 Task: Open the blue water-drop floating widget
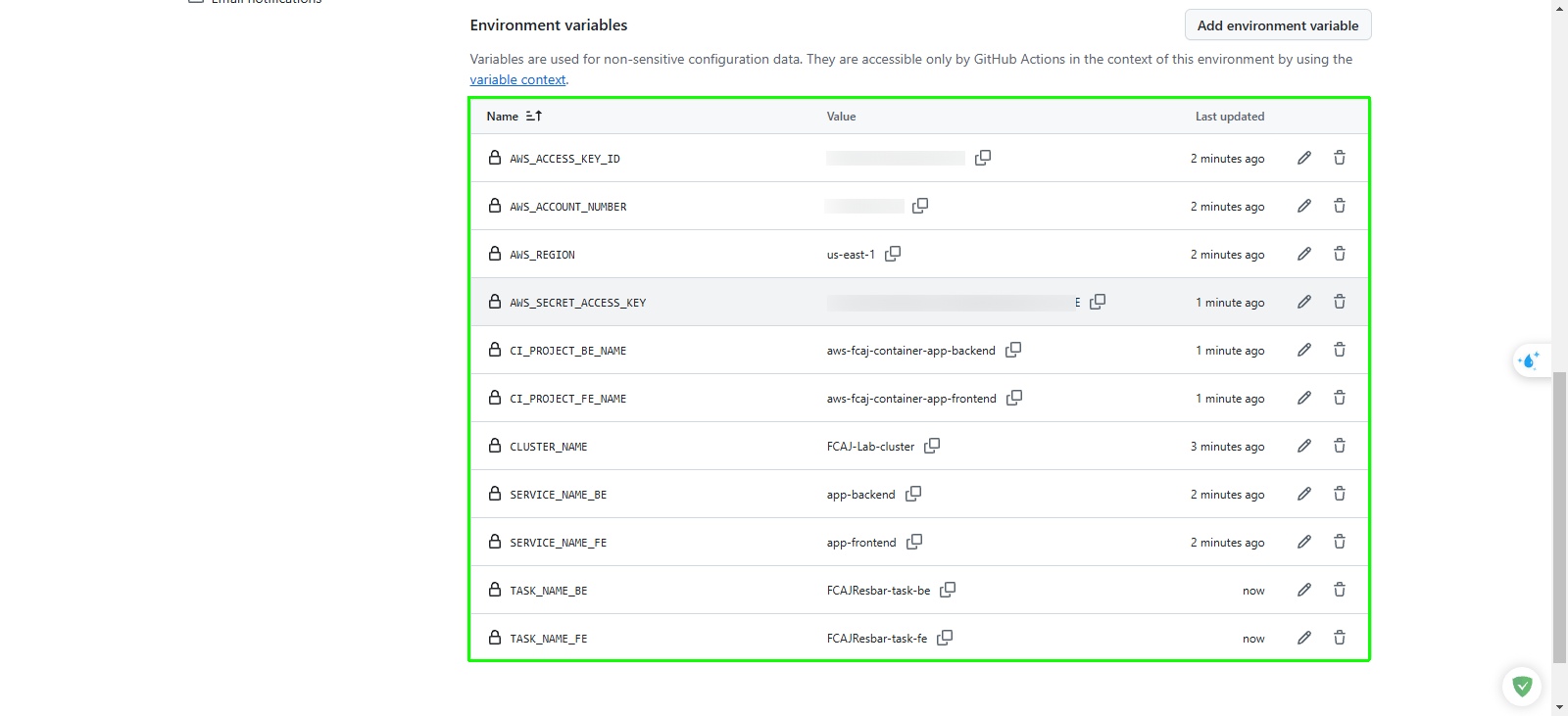click(x=1531, y=361)
